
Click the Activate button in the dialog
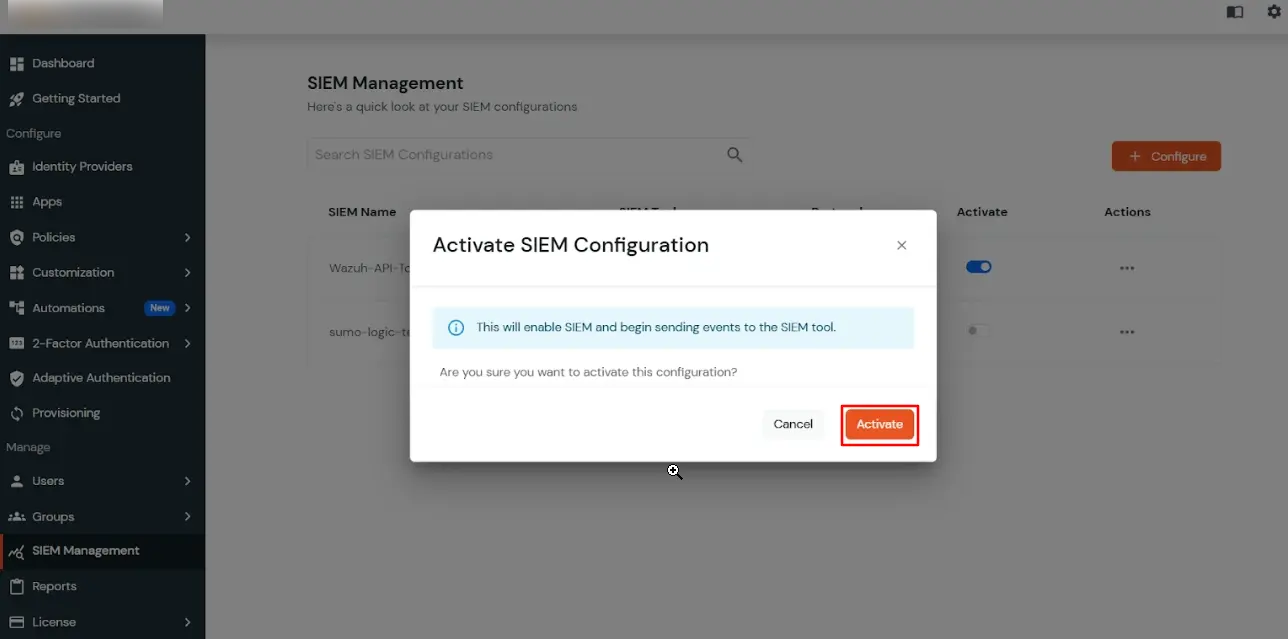879,424
